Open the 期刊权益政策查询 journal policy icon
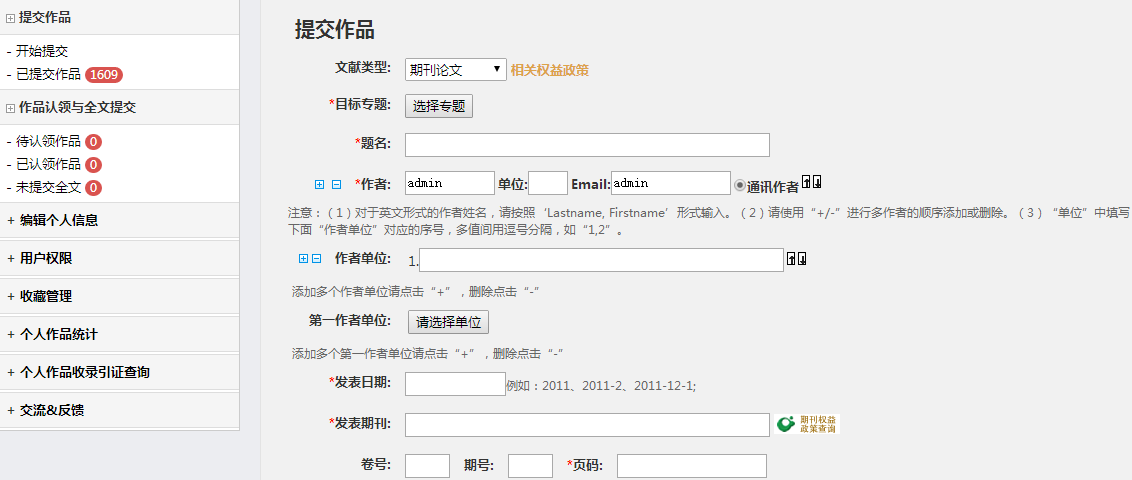Image resolution: width=1132 pixels, height=480 pixels. point(806,424)
